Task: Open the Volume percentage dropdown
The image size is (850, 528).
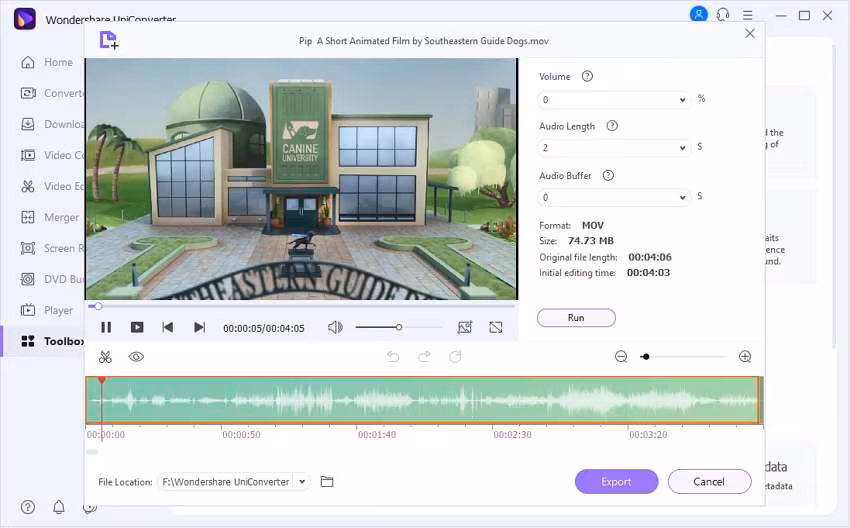Action: tap(614, 100)
